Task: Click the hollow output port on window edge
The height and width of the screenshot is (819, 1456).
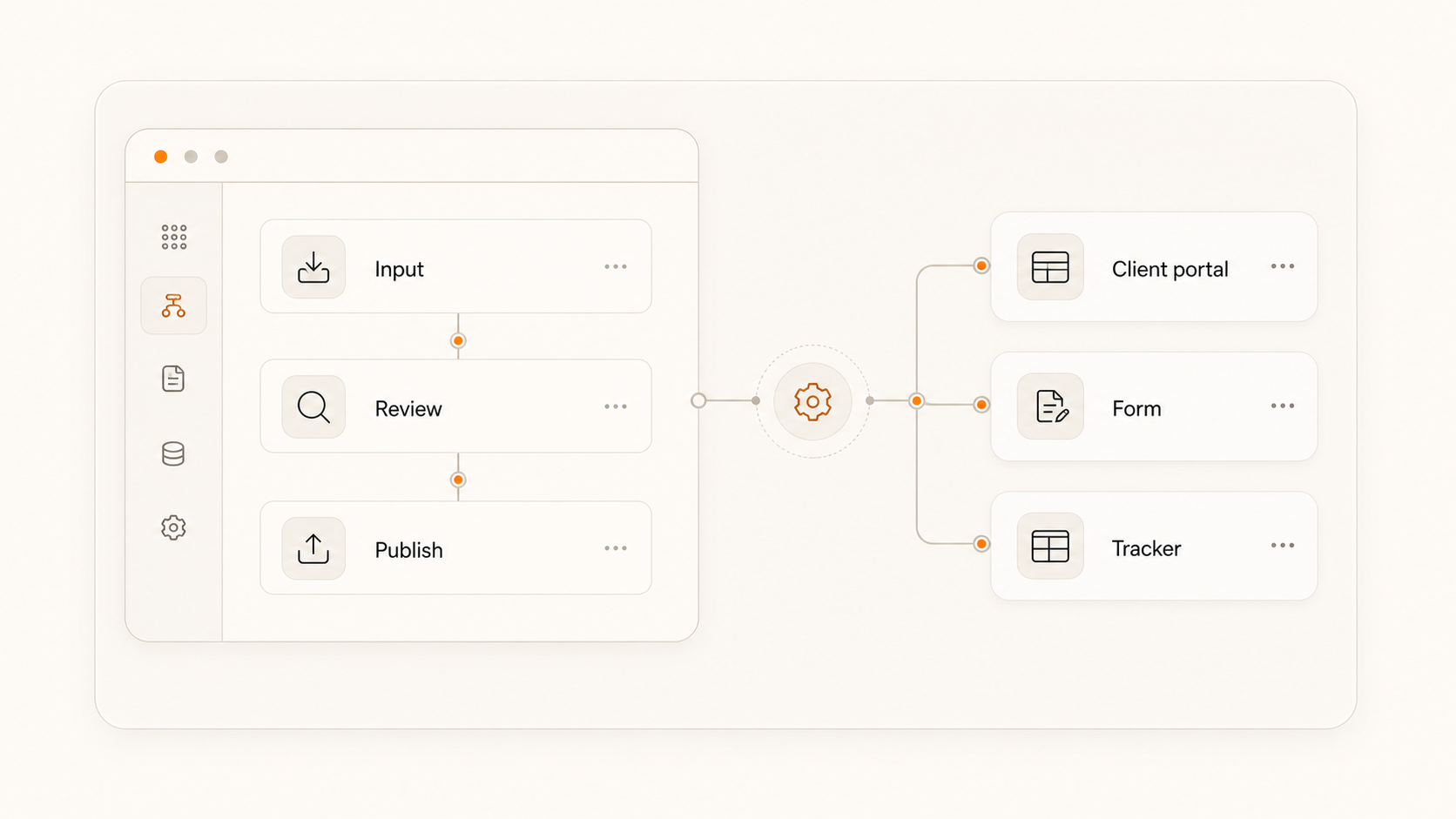Action: click(698, 400)
